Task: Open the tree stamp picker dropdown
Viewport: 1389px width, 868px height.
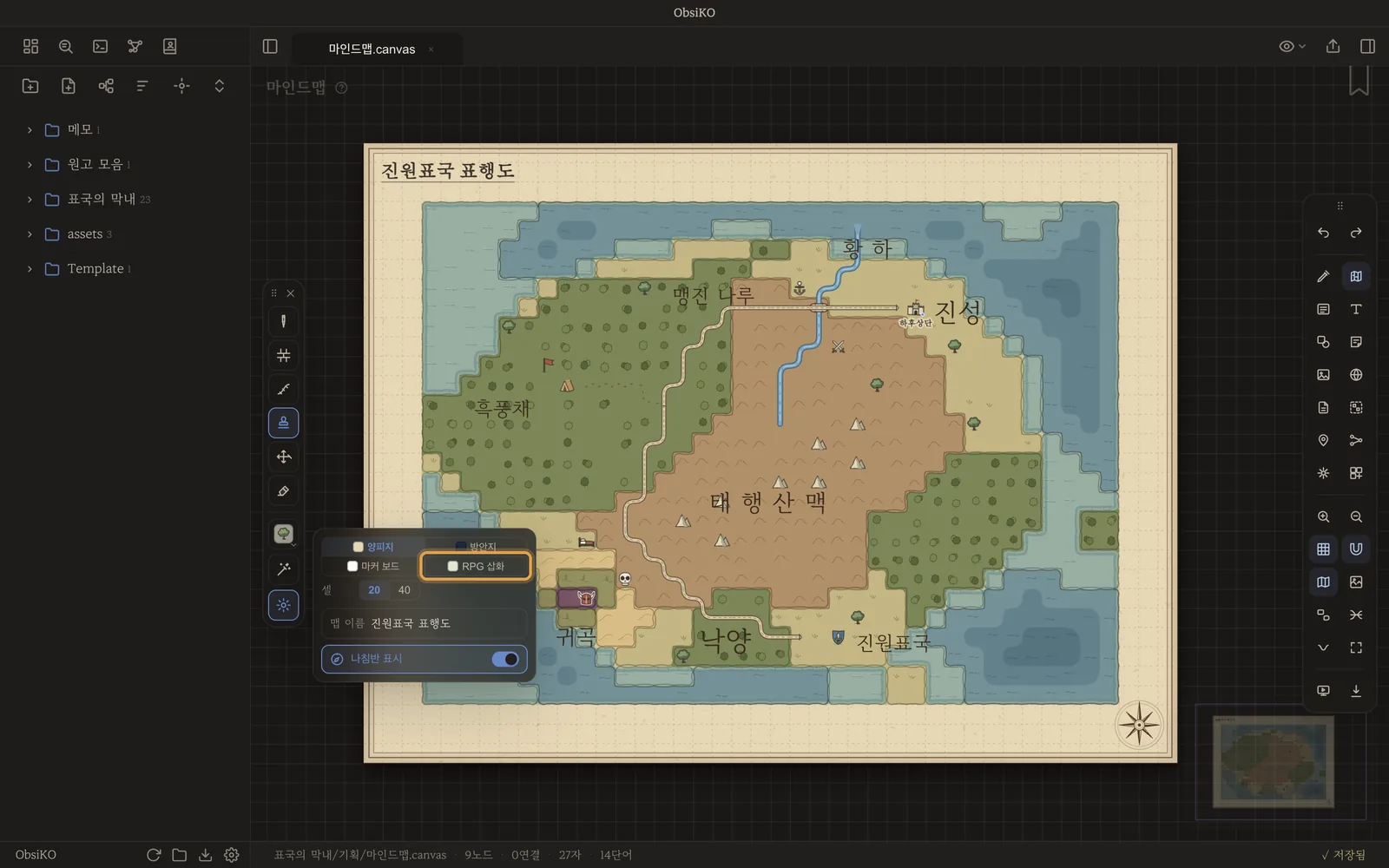Action: (284, 534)
